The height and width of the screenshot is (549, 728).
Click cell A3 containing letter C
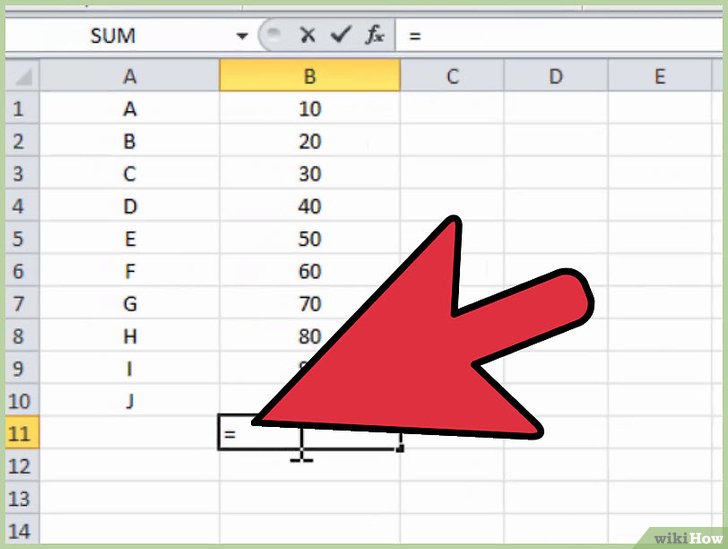(x=129, y=174)
